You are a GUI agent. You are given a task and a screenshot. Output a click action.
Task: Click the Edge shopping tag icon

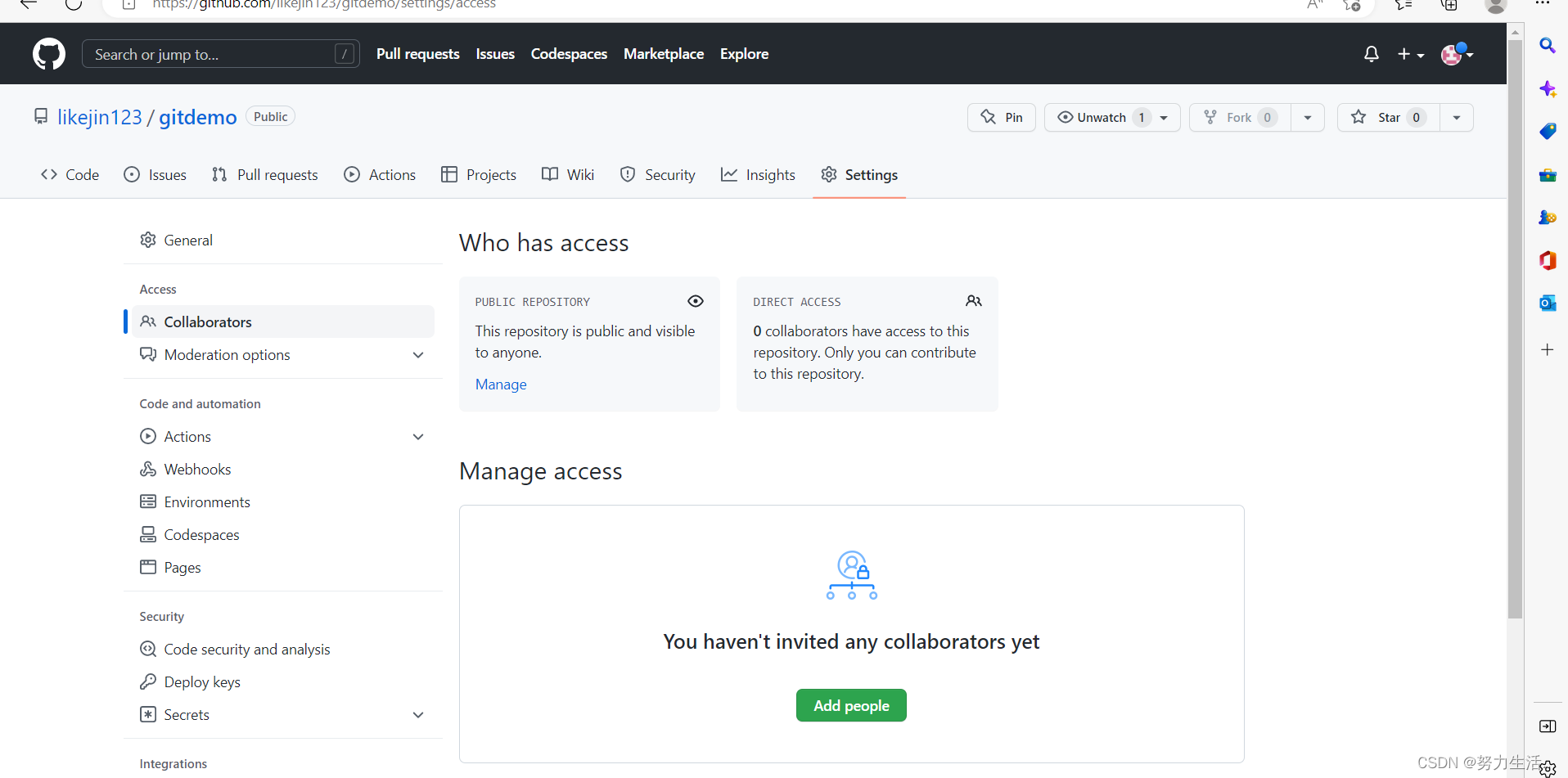coord(1547,131)
